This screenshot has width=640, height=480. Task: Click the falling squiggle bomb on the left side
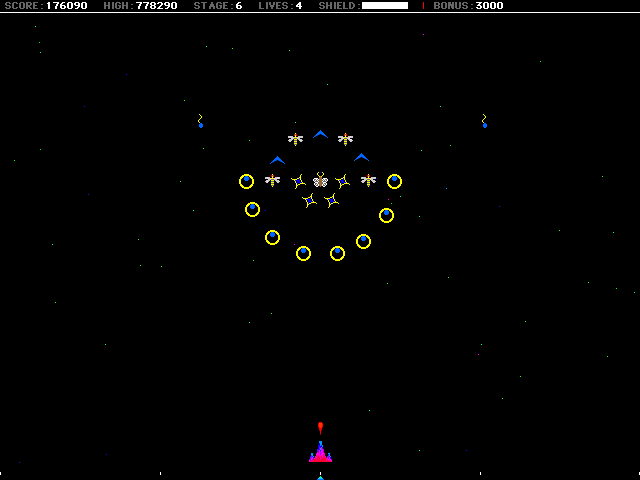pyautogui.click(x=200, y=121)
